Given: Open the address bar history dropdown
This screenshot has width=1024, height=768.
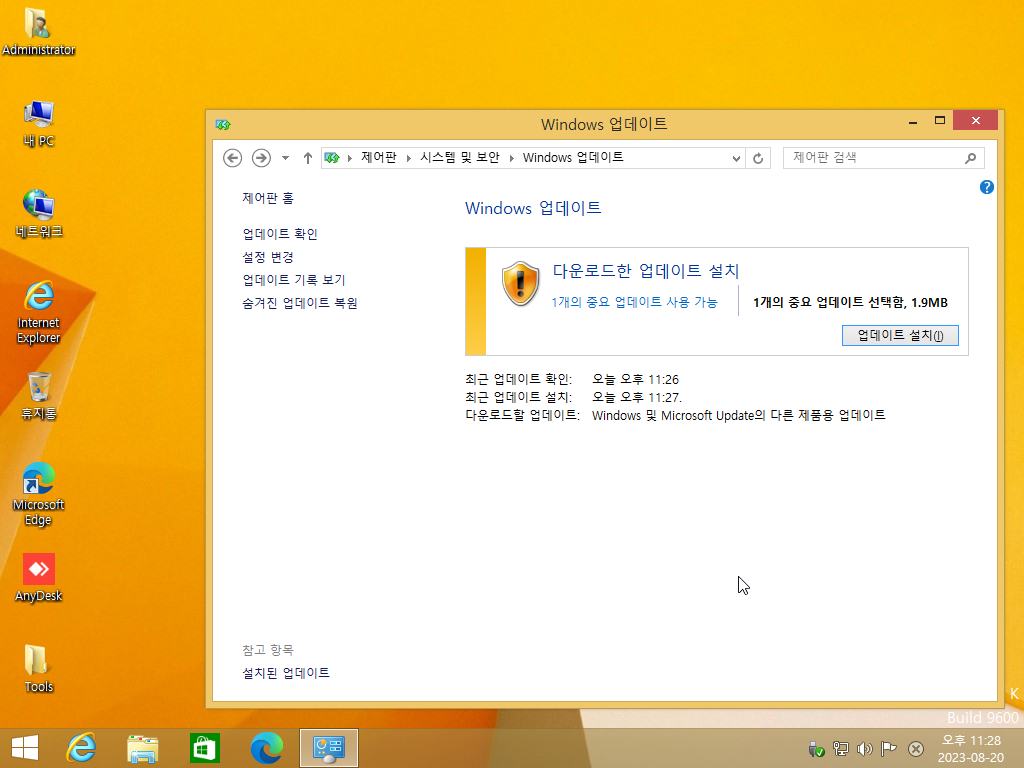Looking at the screenshot, I should [x=736, y=158].
